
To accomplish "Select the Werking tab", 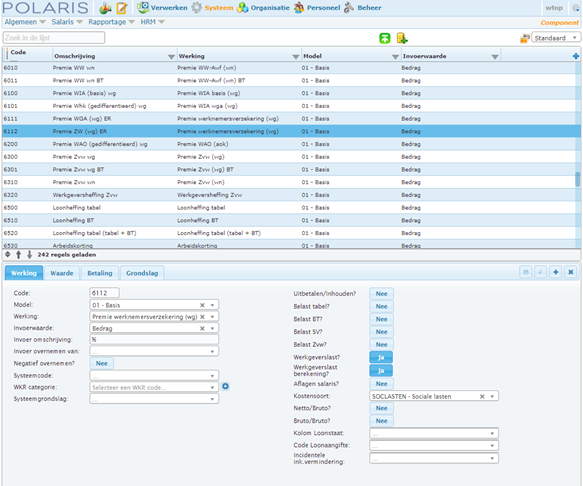I will [x=24, y=273].
